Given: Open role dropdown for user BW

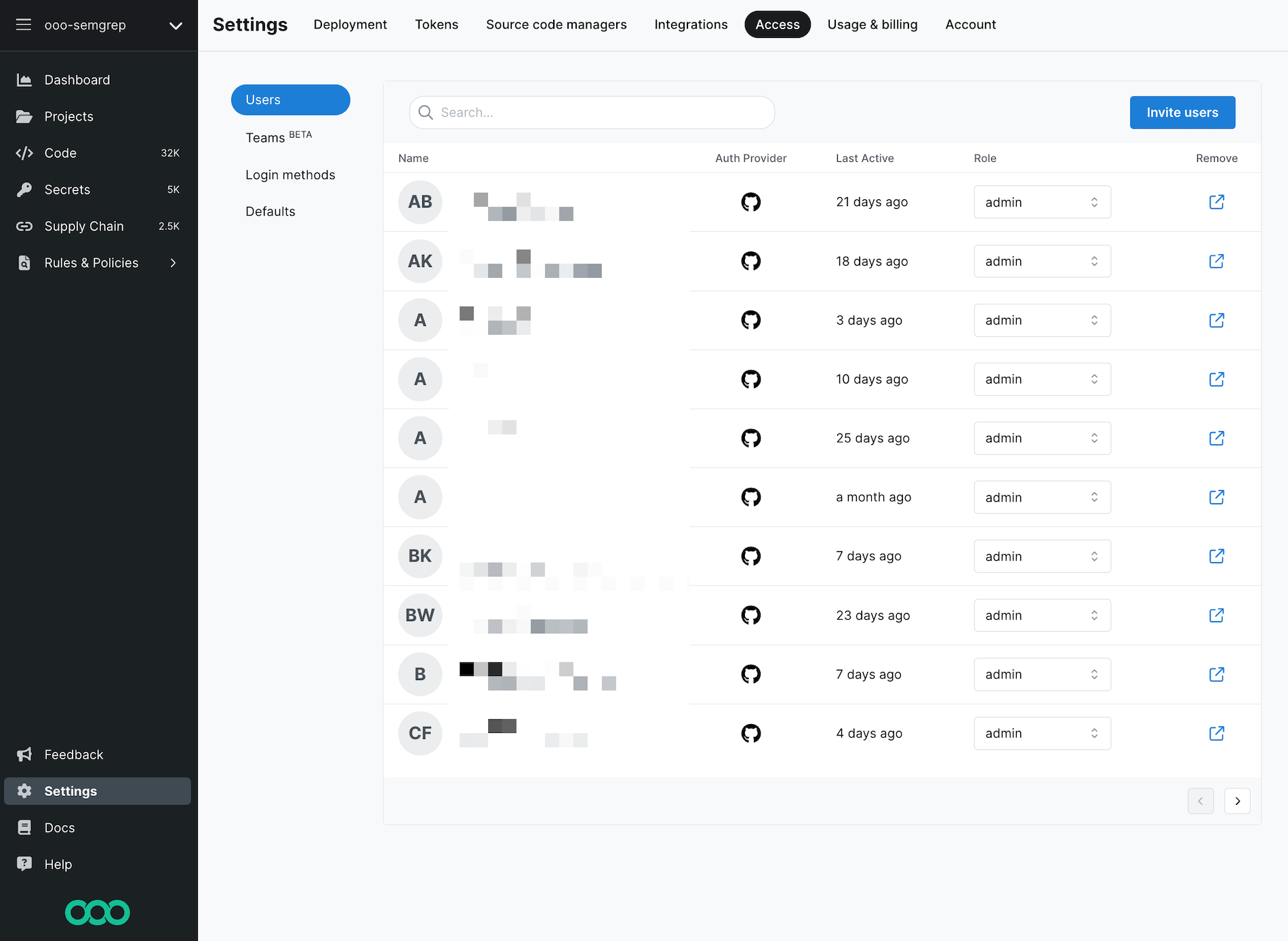Looking at the screenshot, I should point(1042,616).
